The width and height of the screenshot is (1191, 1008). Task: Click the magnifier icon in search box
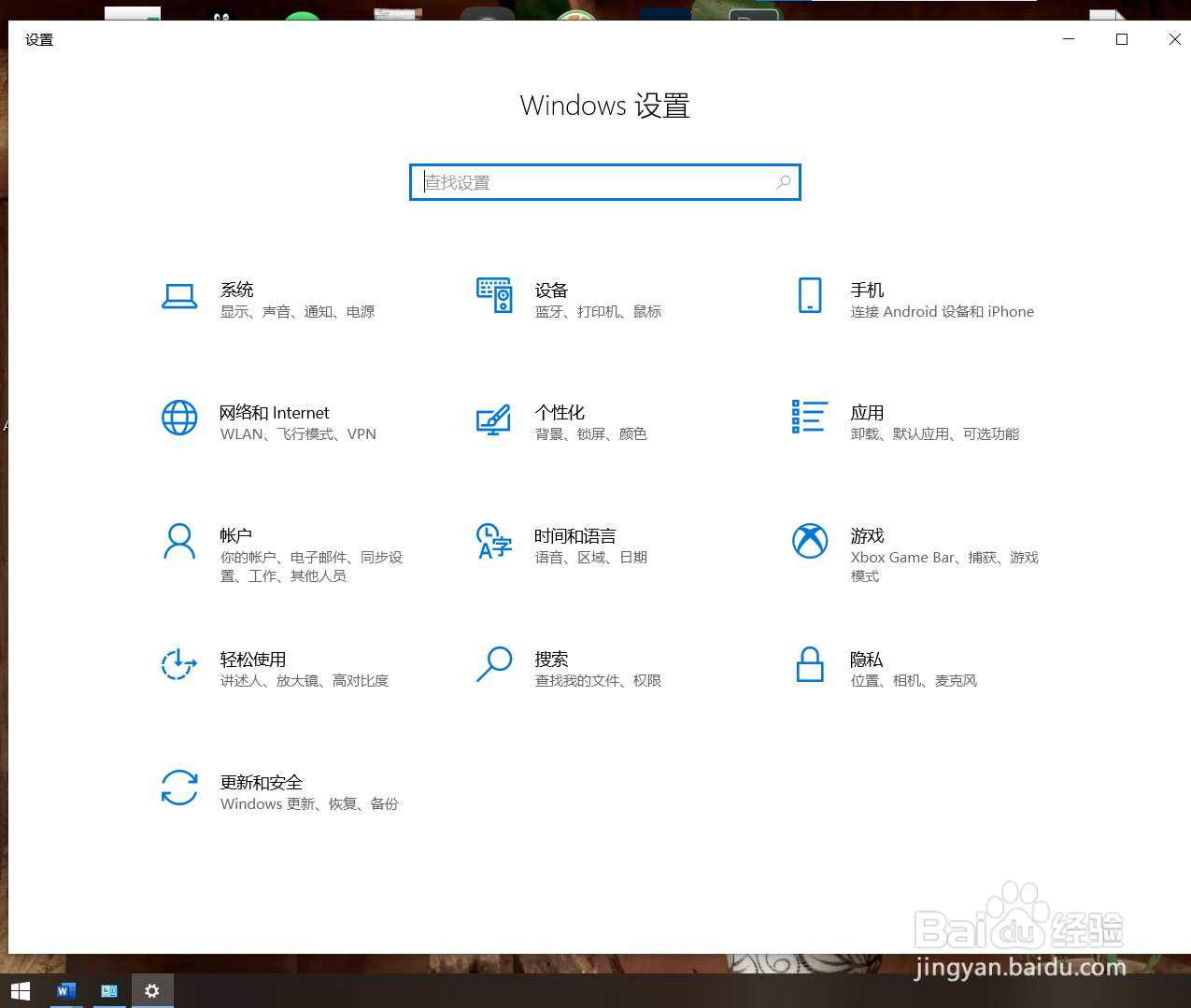tap(784, 182)
